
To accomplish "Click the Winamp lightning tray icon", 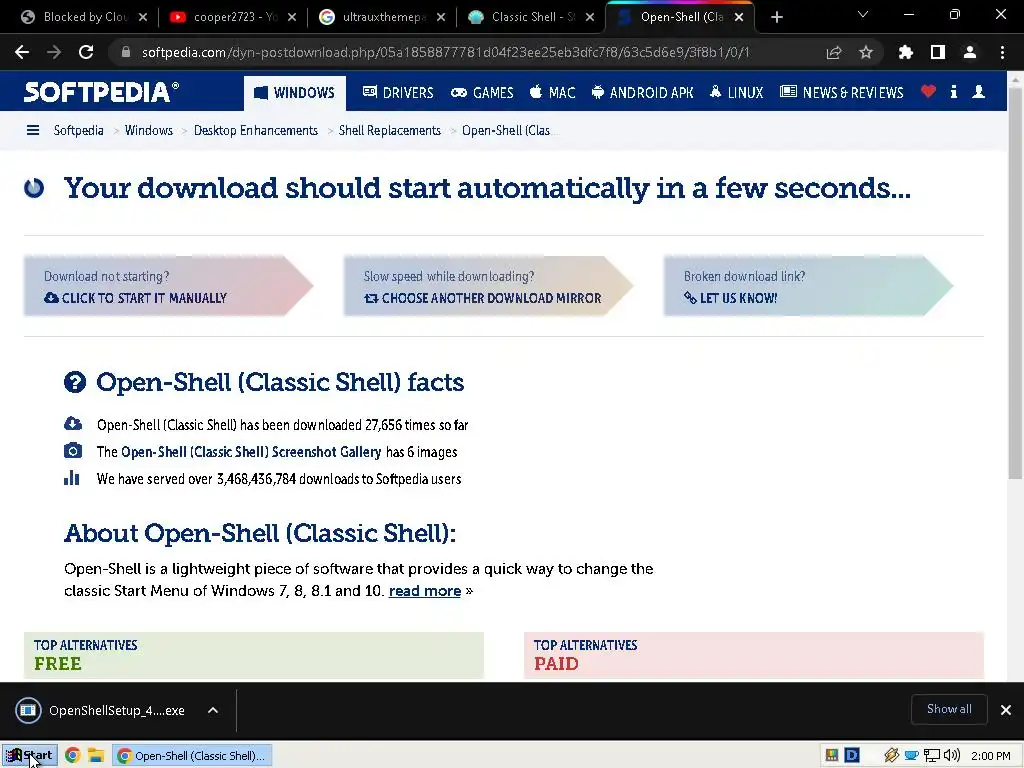I will click(x=891, y=756).
